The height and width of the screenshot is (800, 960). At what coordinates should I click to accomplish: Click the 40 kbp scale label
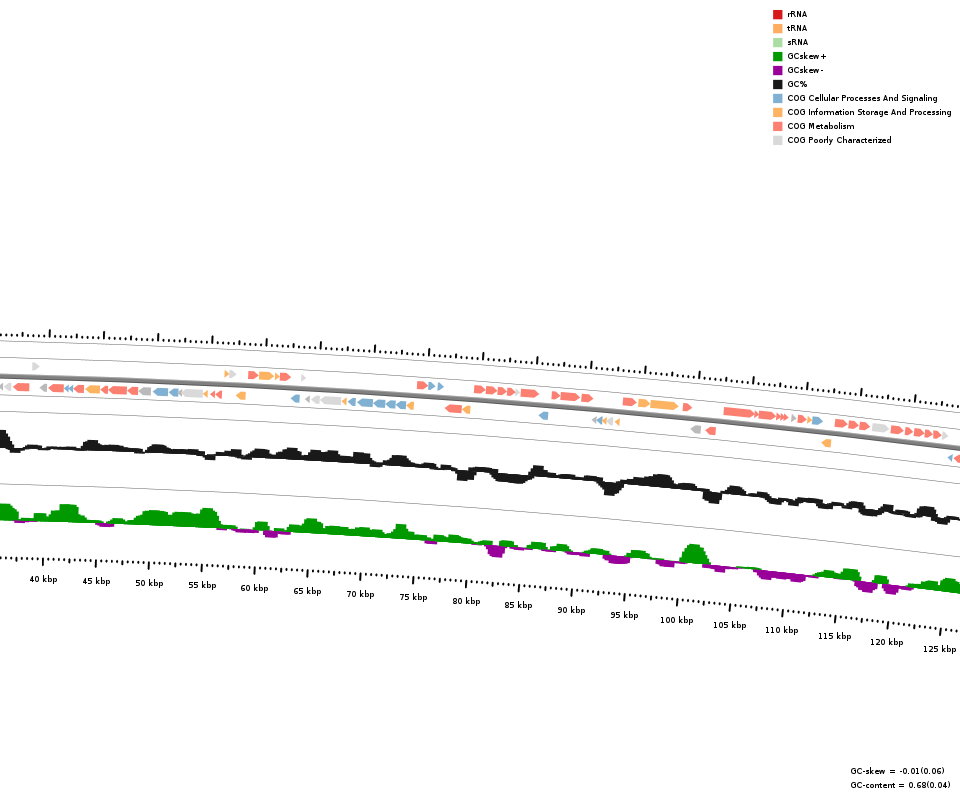pos(43,579)
